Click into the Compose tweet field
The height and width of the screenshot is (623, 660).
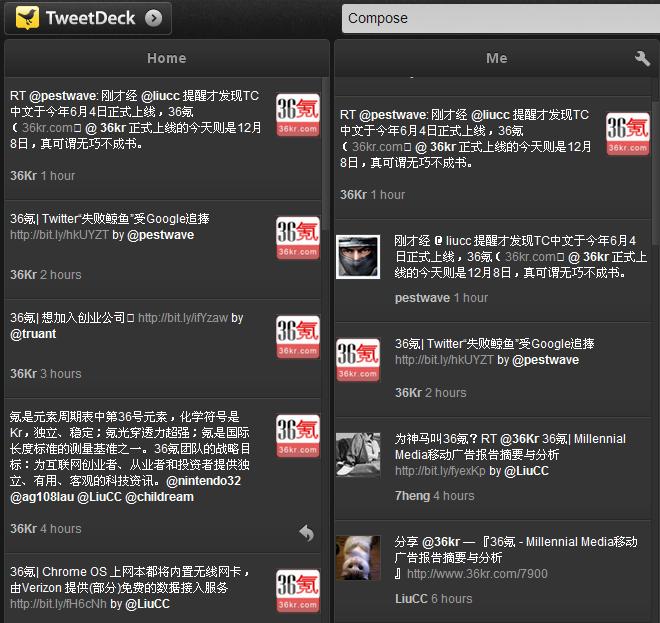click(500, 19)
